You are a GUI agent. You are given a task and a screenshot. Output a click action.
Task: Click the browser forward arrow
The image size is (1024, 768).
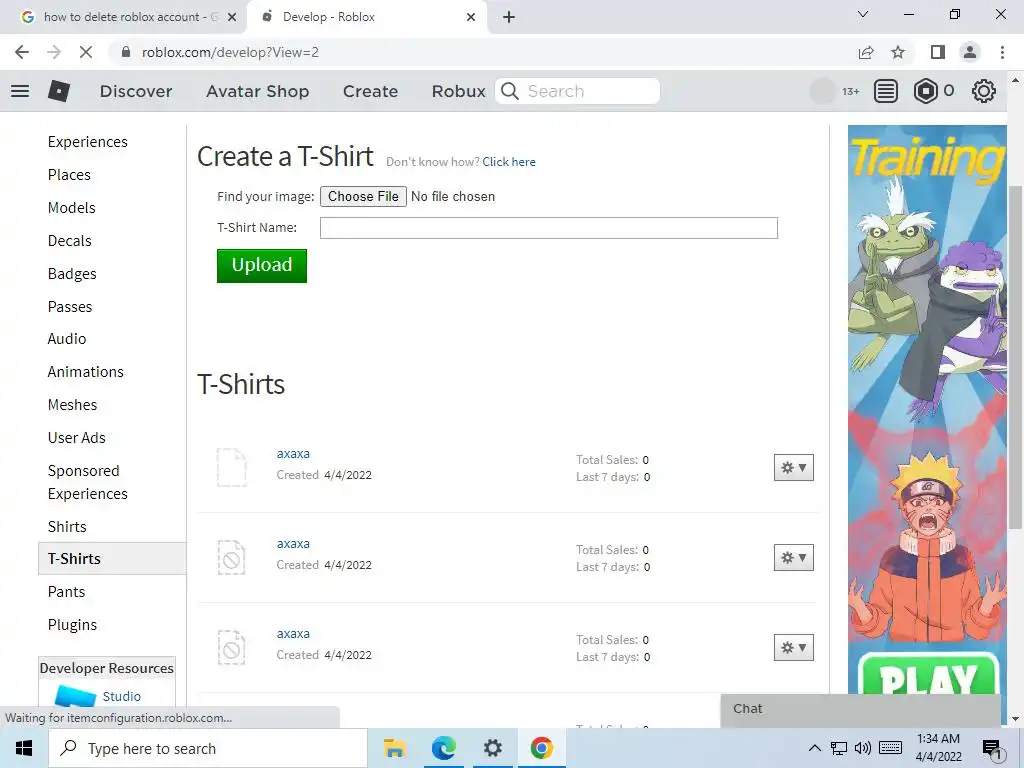click(54, 52)
